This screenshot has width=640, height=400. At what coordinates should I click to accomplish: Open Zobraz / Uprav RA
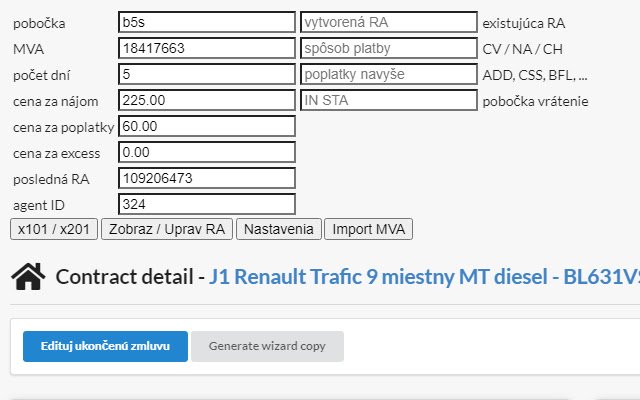click(x=167, y=229)
